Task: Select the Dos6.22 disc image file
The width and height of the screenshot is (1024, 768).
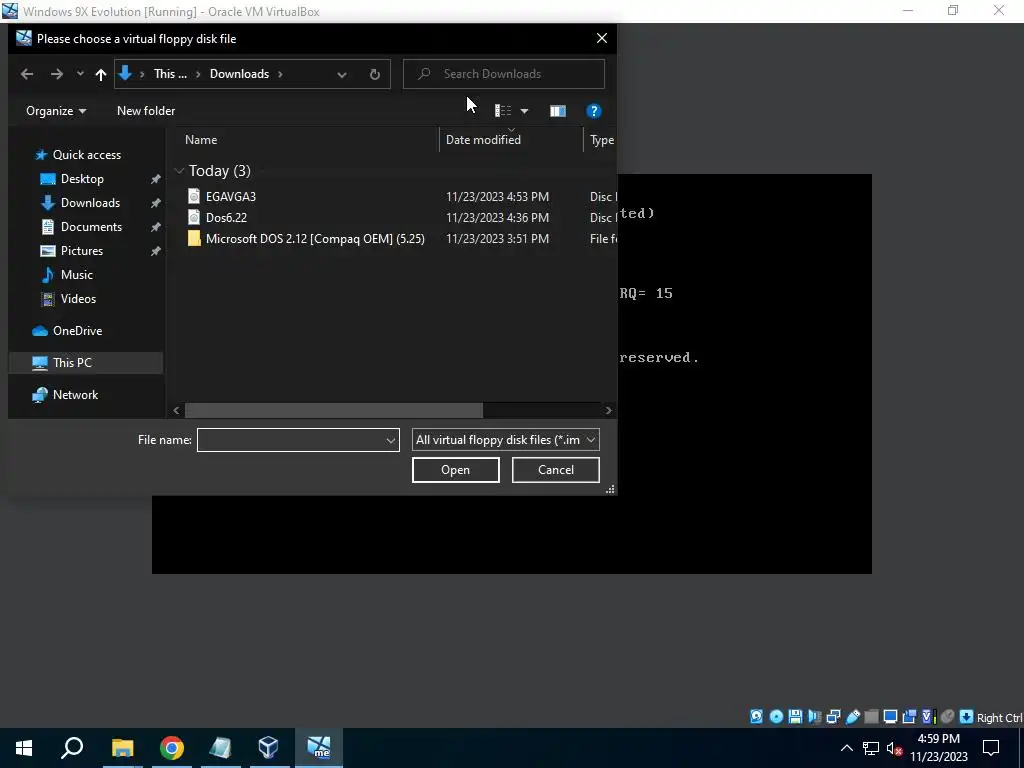Action: click(226, 217)
